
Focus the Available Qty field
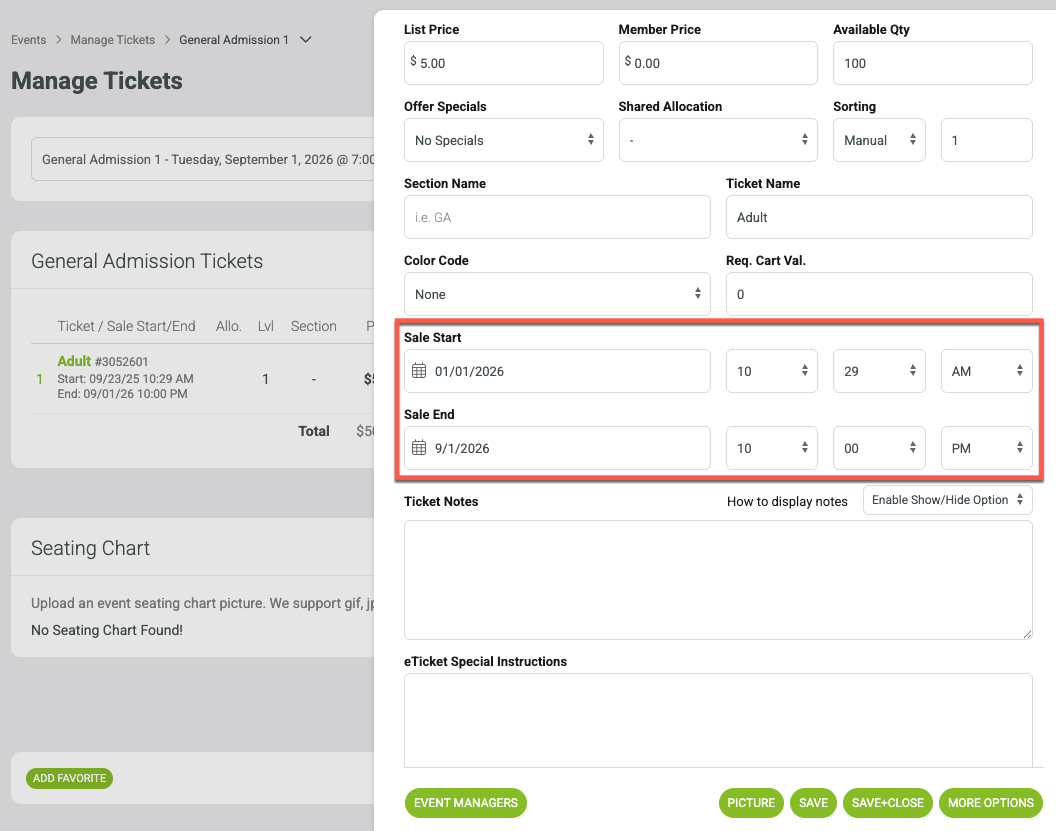pyautogui.click(x=932, y=63)
